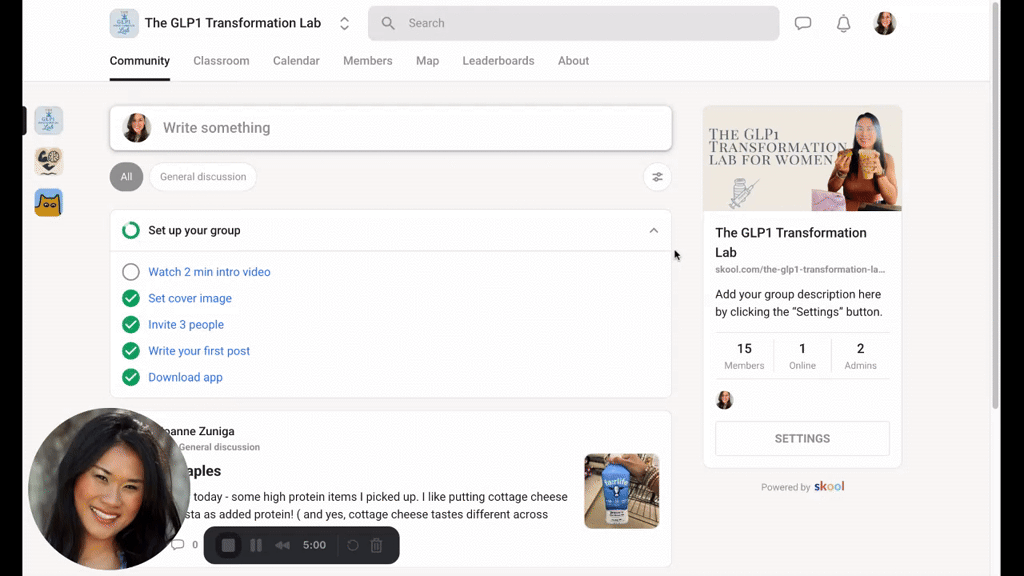Screen dimensions: 1024x576
Task: Open the notifications bell
Action: (844, 24)
